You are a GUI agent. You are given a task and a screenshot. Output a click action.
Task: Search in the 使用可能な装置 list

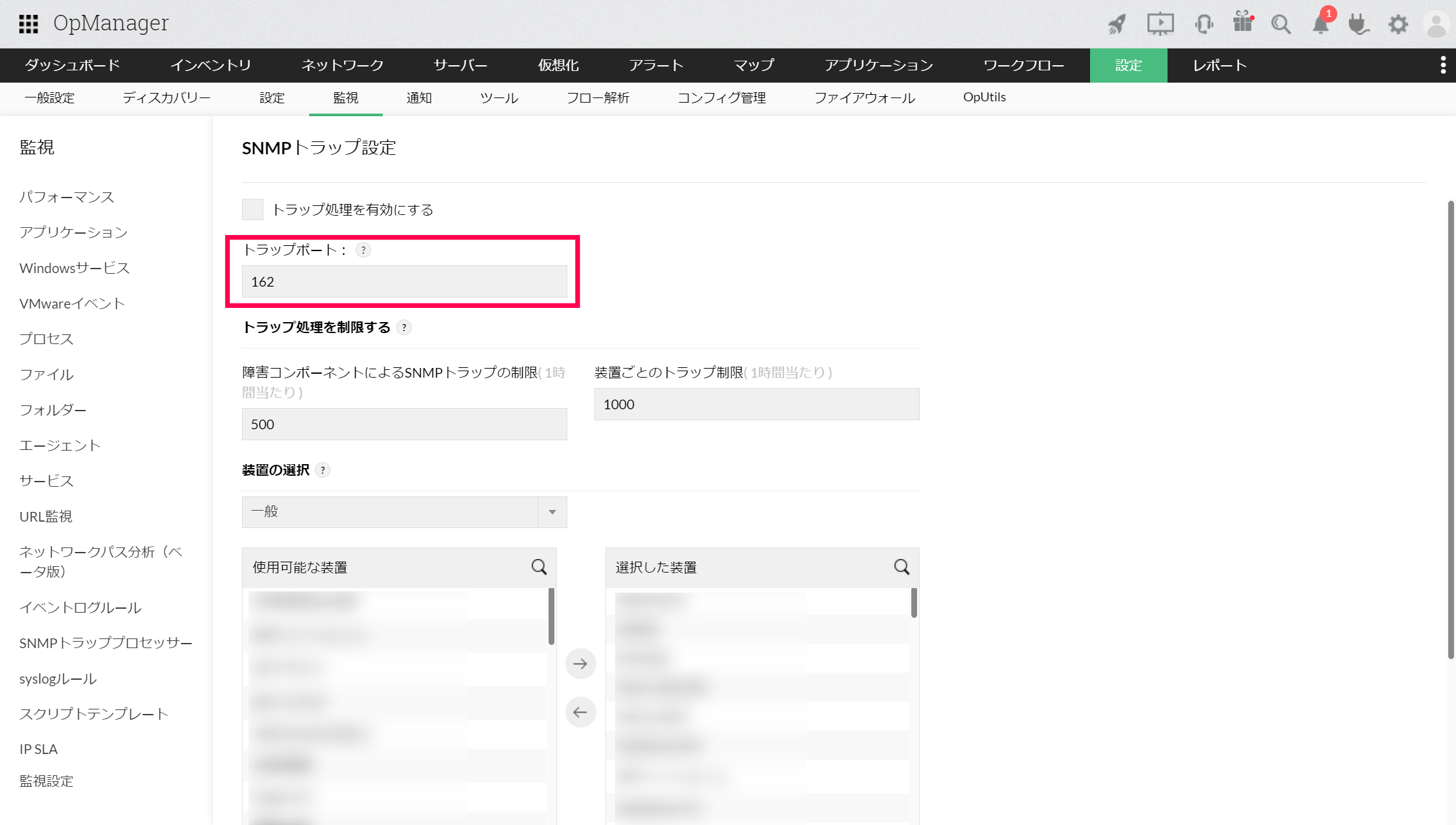539,567
